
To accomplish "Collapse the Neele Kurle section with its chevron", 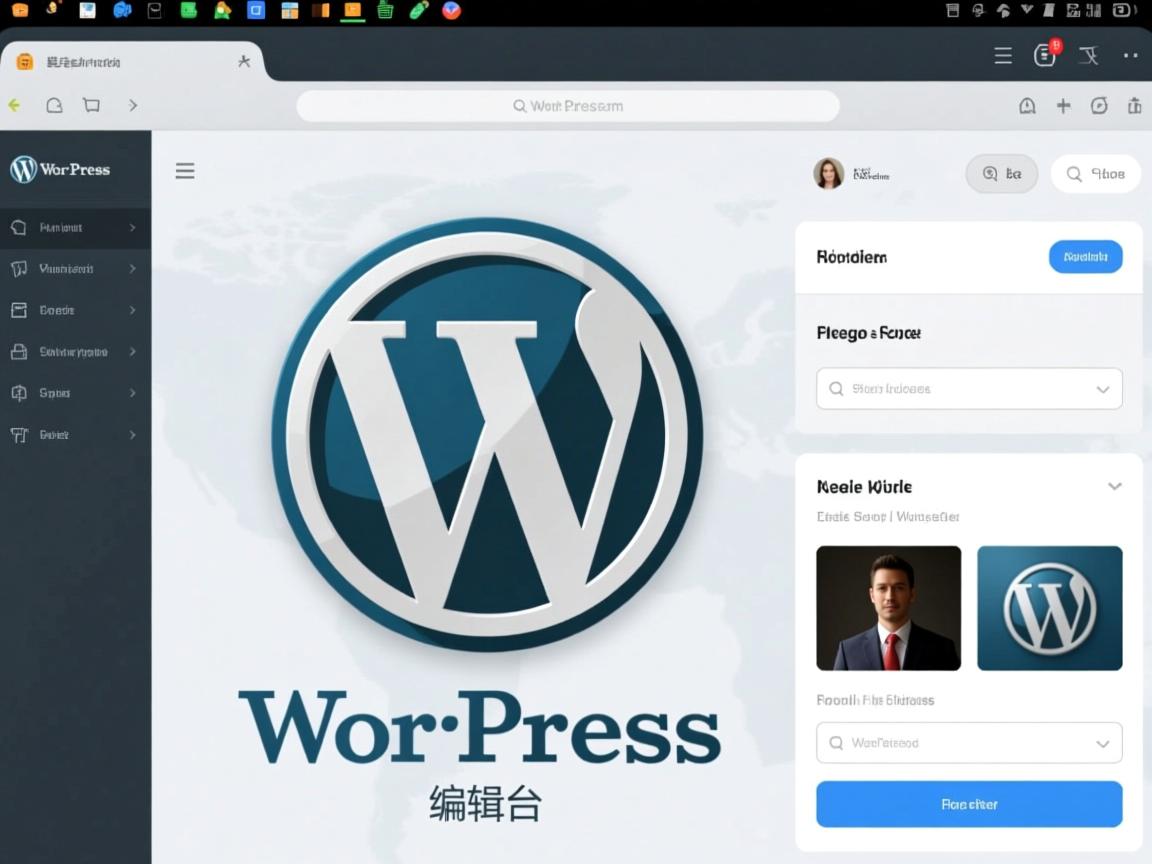I will pos(1114,486).
